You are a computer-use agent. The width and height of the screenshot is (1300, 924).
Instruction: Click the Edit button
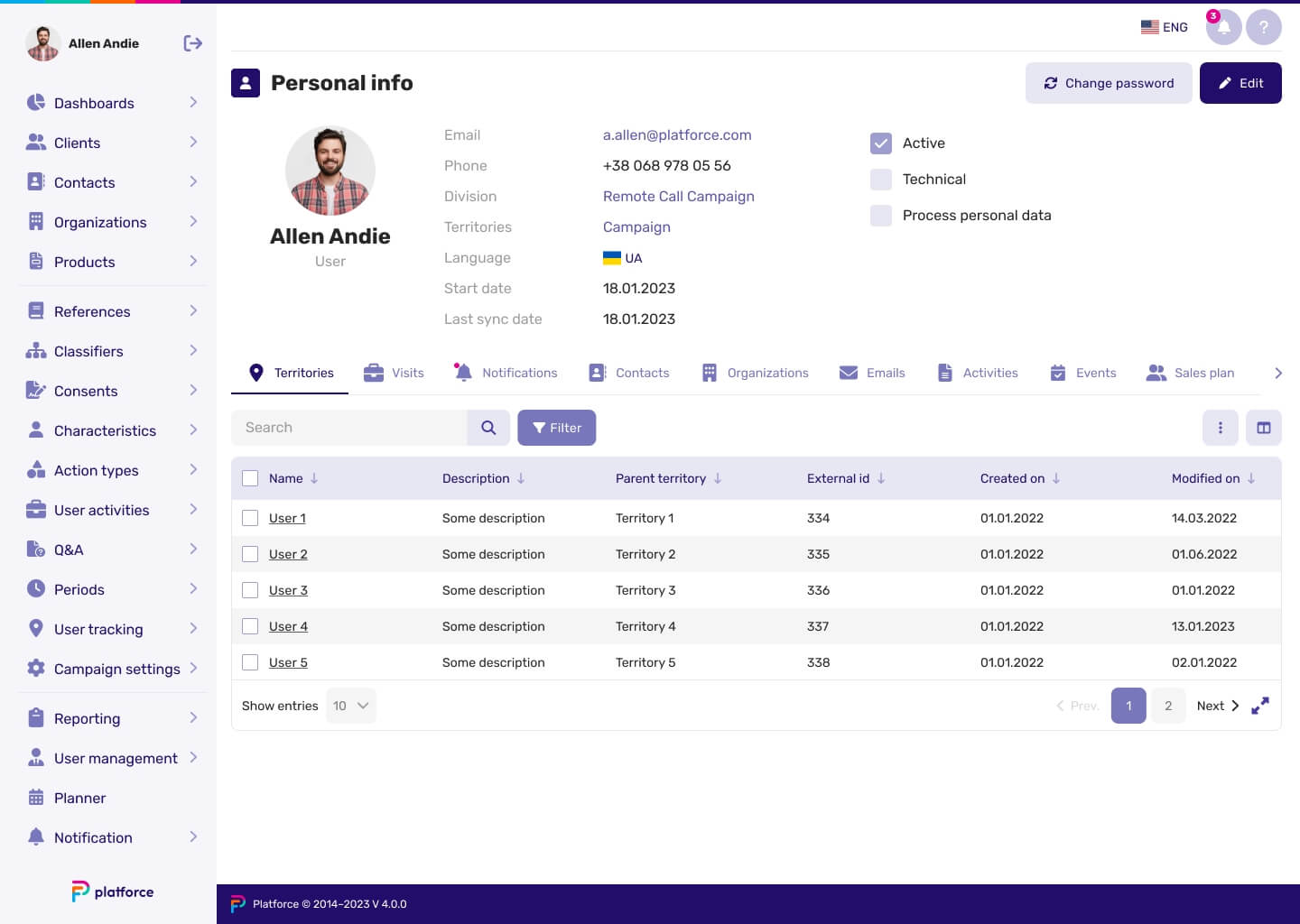click(x=1240, y=83)
